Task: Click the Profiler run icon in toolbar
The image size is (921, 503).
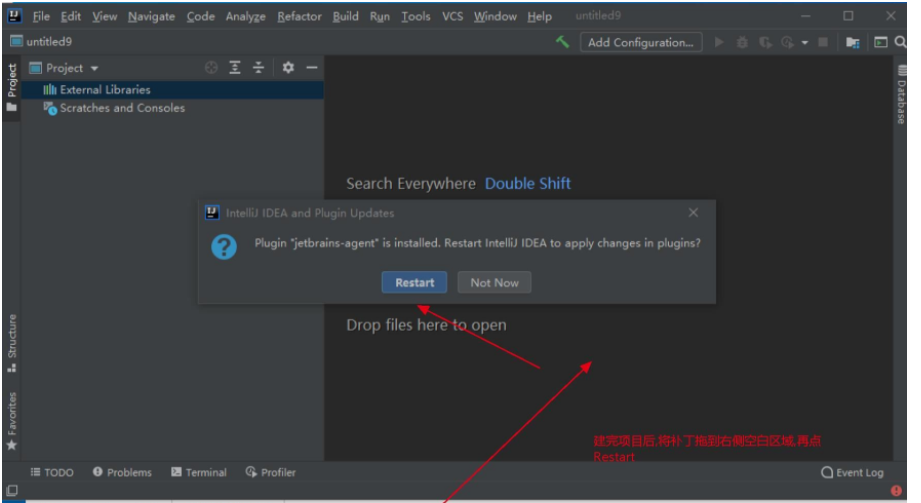Action: [787, 42]
